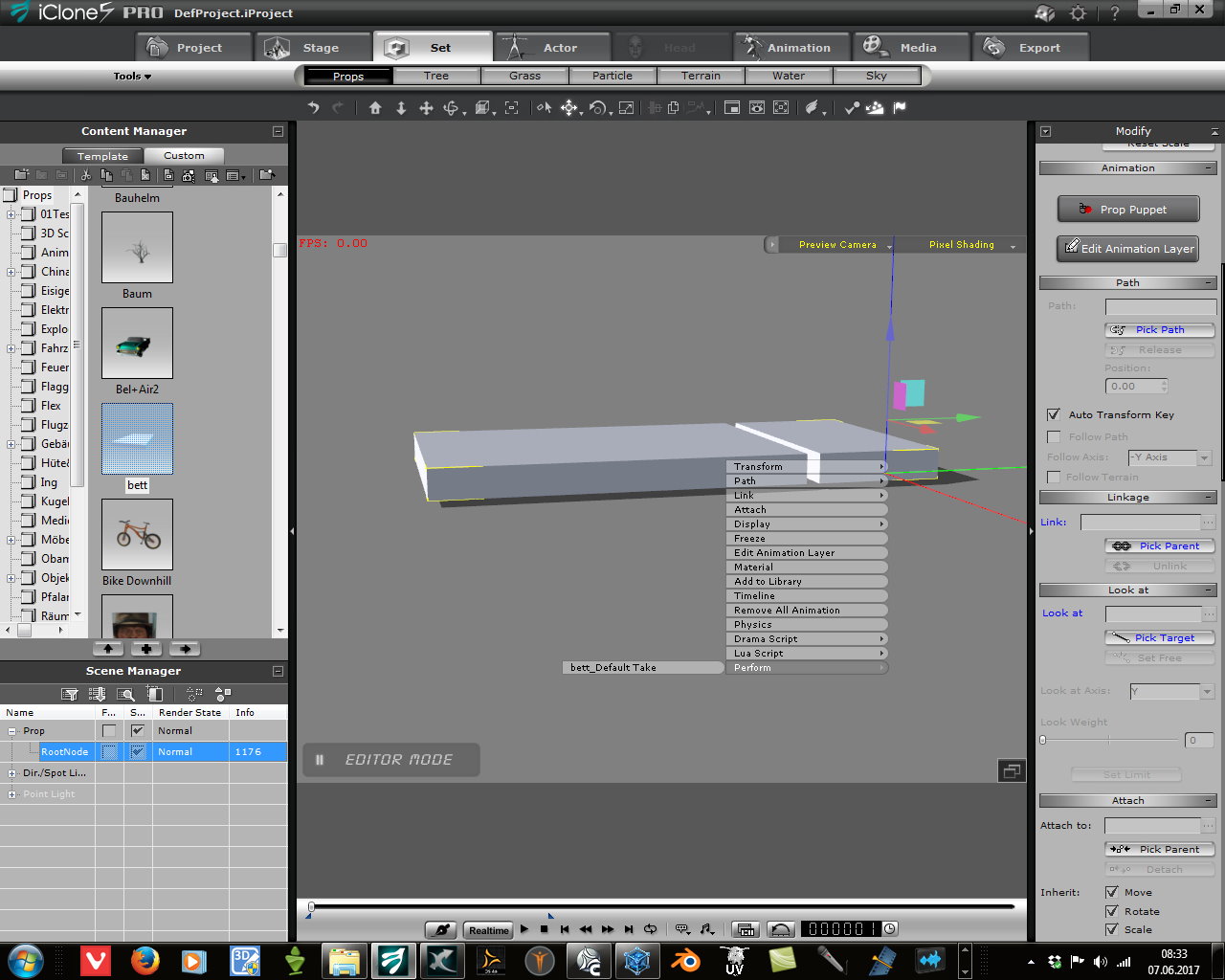The width and height of the screenshot is (1225, 980).
Task: Select the Scale object tool
Action: point(626,108)
